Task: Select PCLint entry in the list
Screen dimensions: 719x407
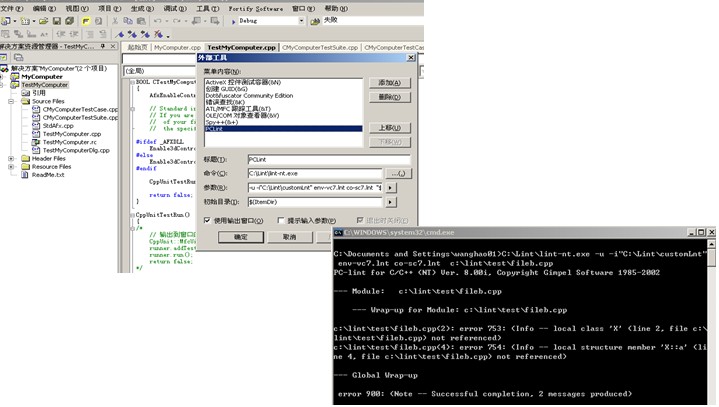Action: pyautogui.click(x=283, y=129)
